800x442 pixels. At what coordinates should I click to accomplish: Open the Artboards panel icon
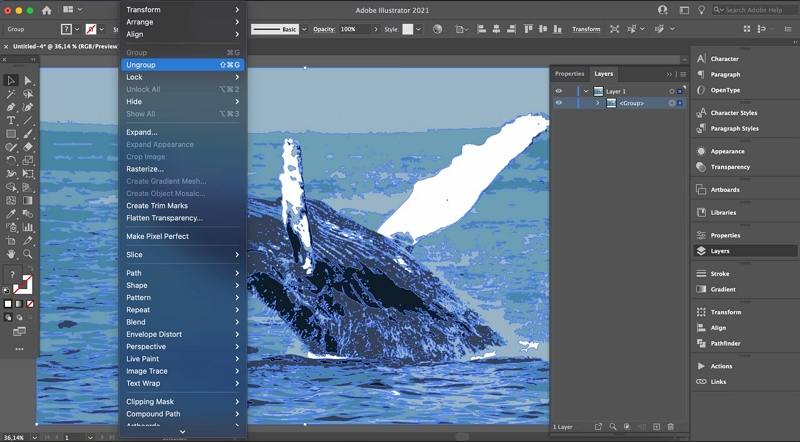click(701, 189)
